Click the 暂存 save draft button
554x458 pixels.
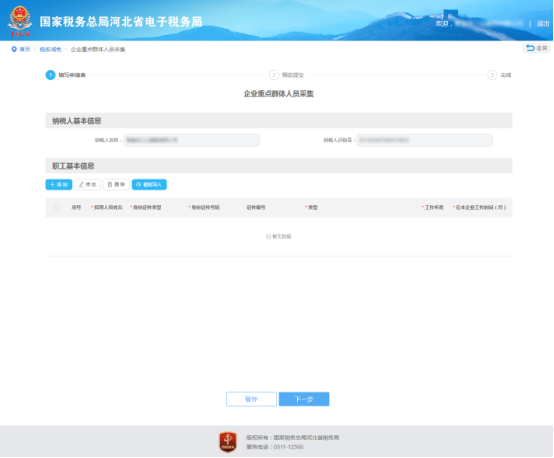(251, 399)
